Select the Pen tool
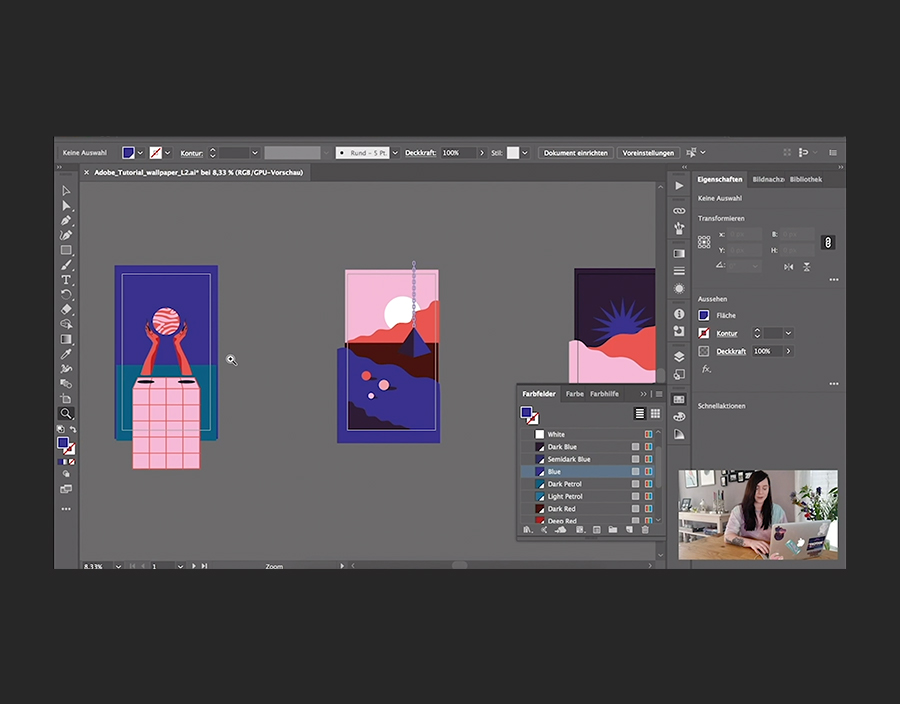Screen dimensions: 900x704 tap(66, 220)
